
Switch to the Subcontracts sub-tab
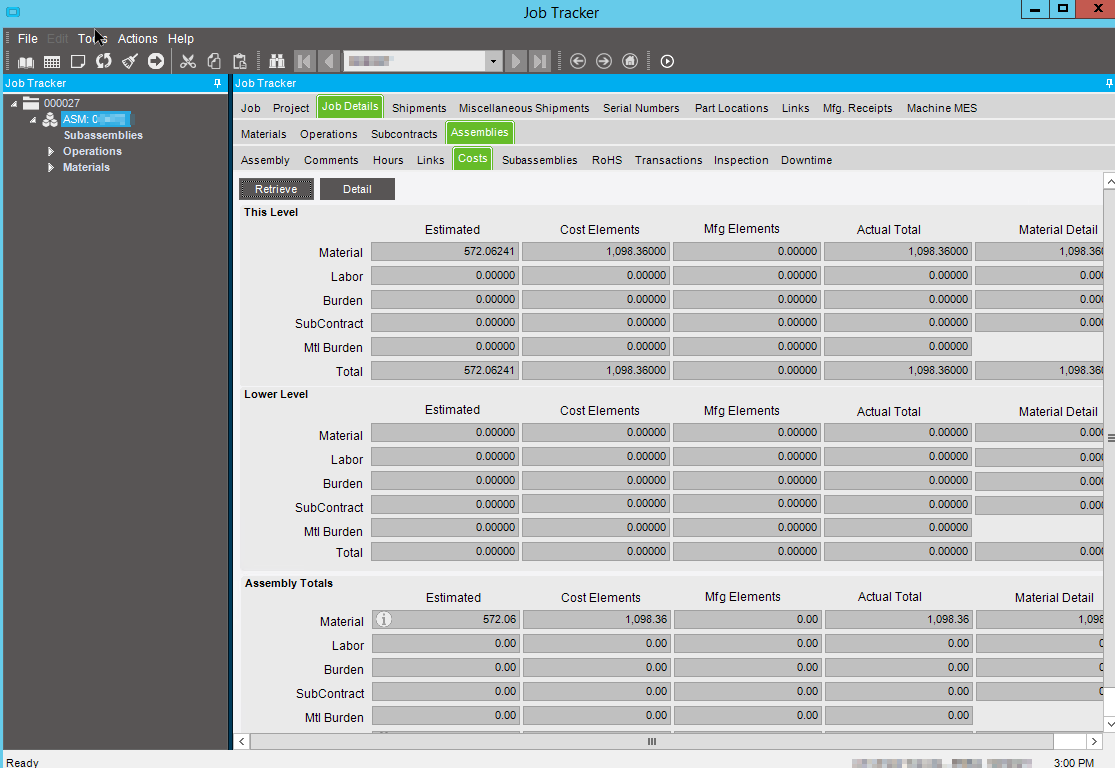(404, 134)
